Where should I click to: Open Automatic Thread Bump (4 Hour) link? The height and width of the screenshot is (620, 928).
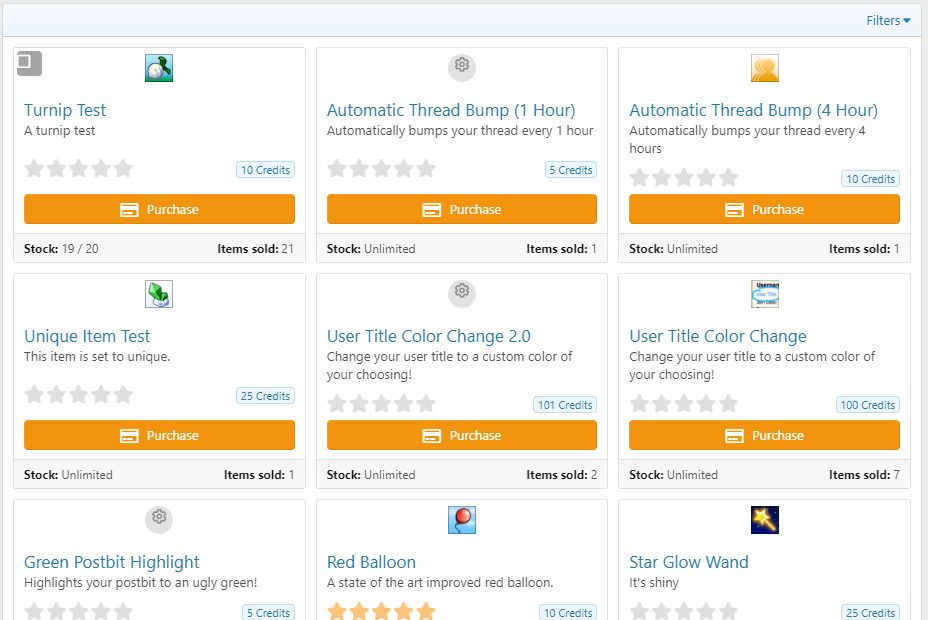[753, 110]
